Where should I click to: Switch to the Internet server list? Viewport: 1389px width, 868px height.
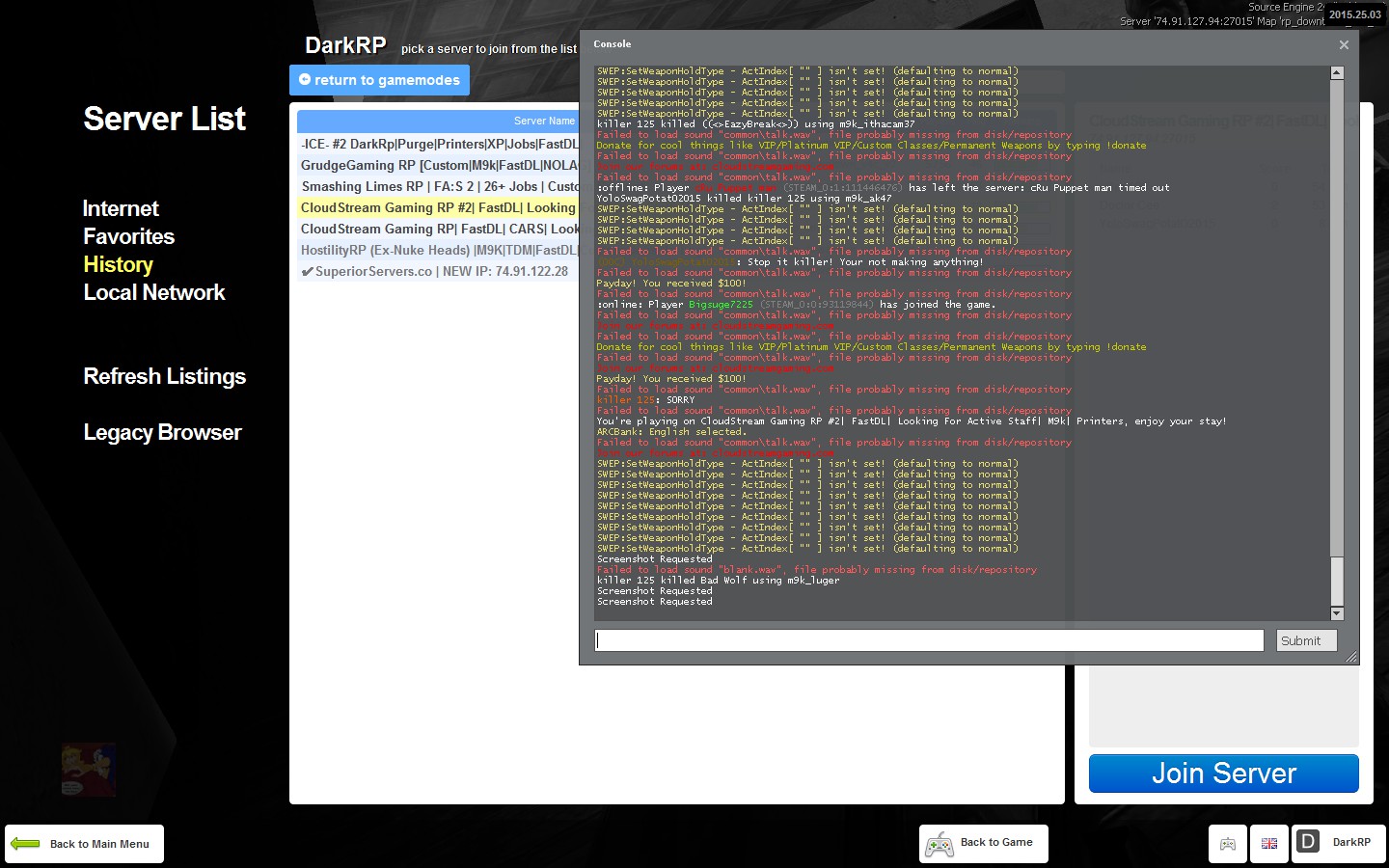pyautogui.click(x=121, y=208)
